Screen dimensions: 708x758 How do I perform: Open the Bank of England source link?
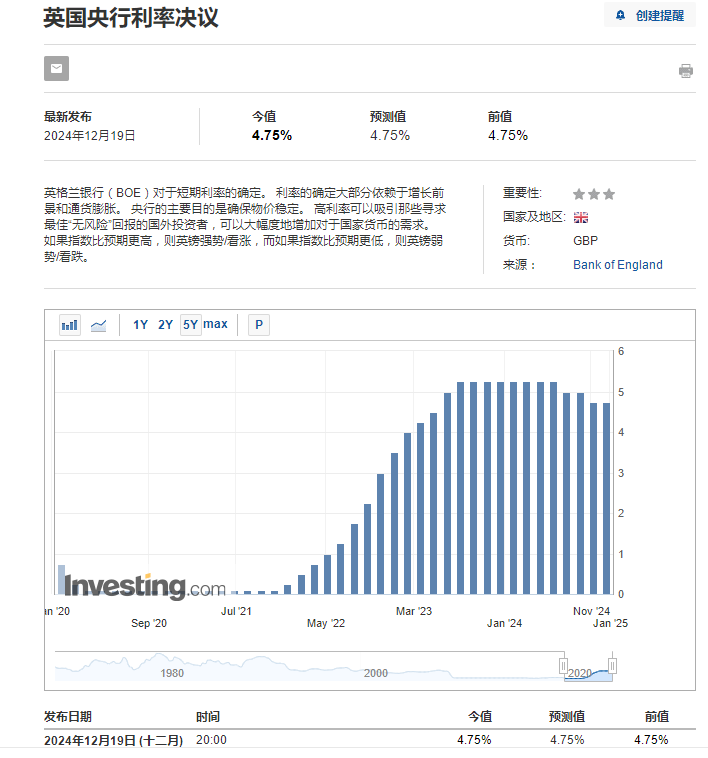coord(617,265)
